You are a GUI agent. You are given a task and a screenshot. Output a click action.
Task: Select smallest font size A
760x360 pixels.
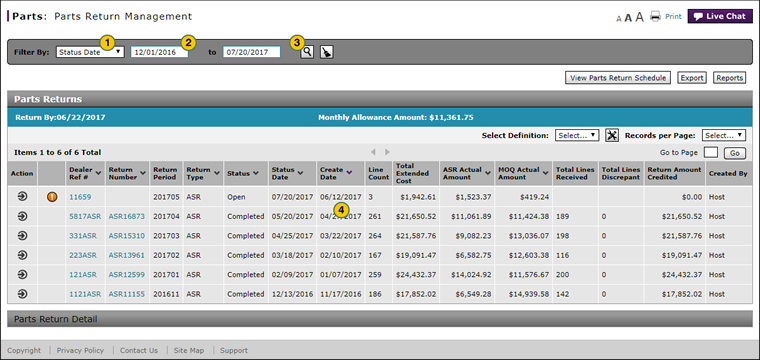[619, 19]
